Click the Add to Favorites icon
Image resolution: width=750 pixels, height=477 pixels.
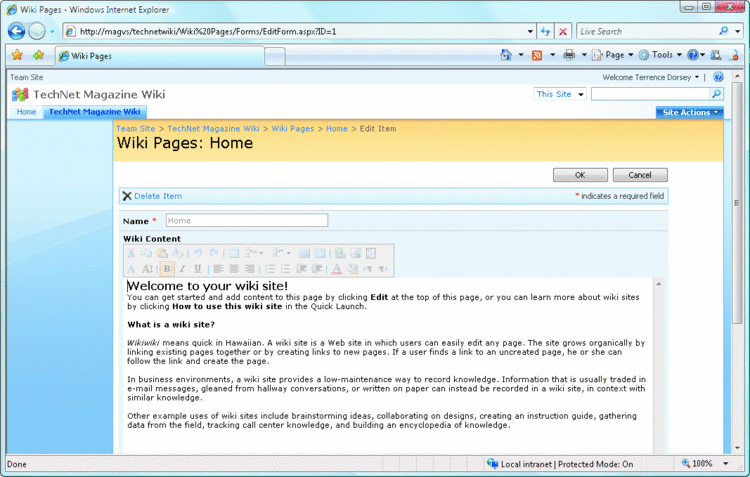pos(38,55)
